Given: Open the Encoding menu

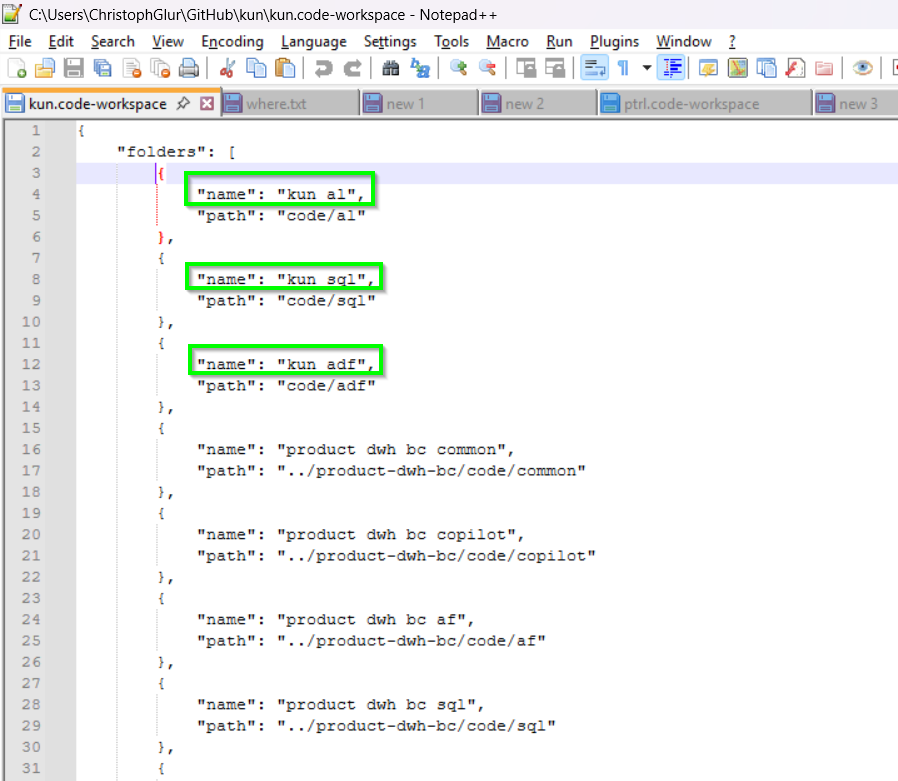Looking at the screenshot, I should [232, 42].
